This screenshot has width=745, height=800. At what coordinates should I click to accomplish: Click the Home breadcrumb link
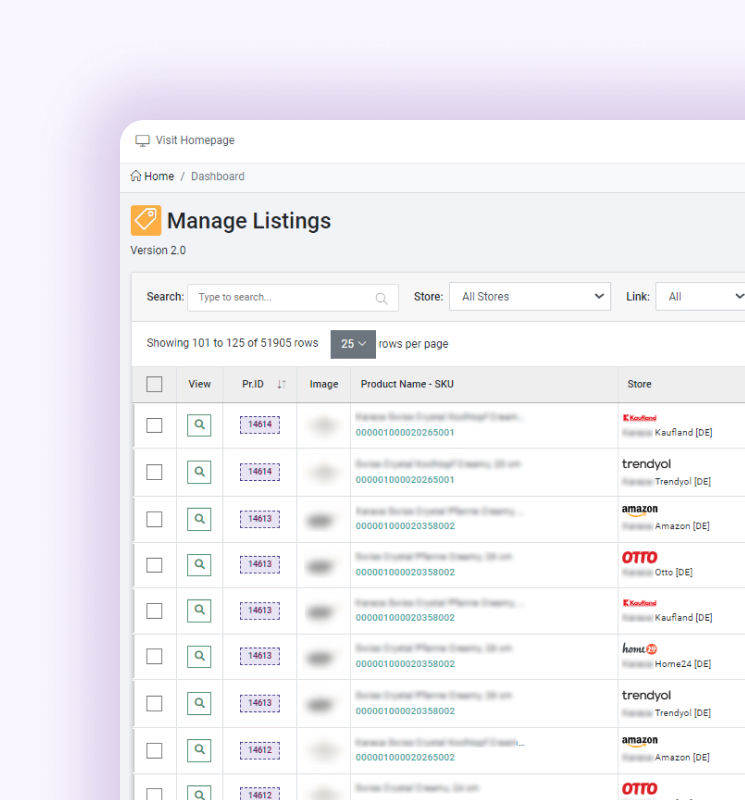[x=159, y=176]
